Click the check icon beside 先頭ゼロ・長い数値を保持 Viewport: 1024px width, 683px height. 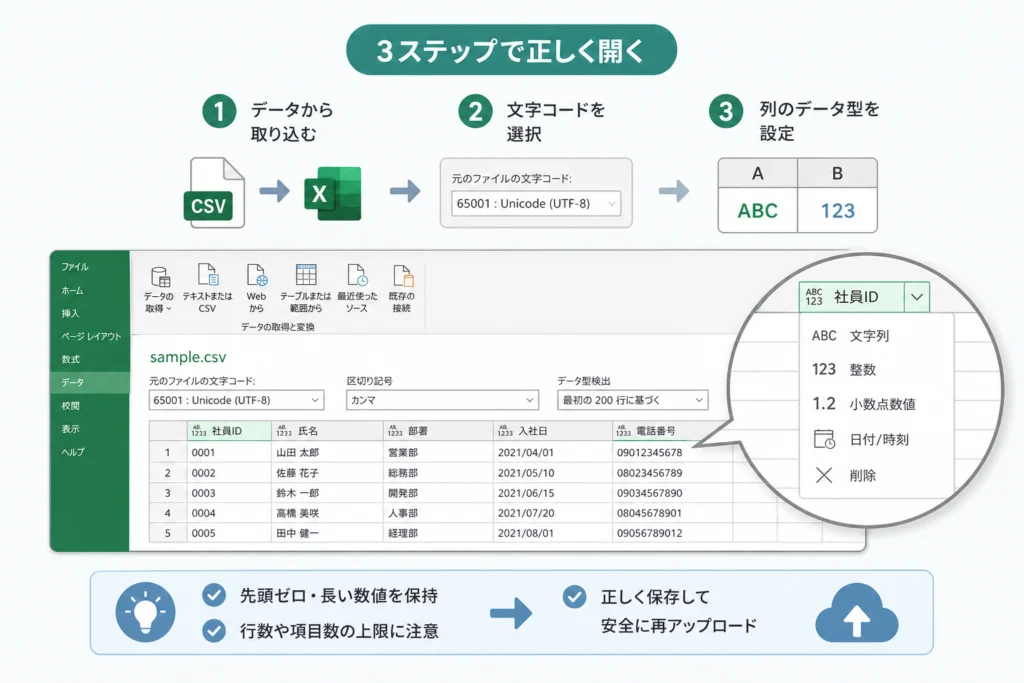[x=214, y=595]
